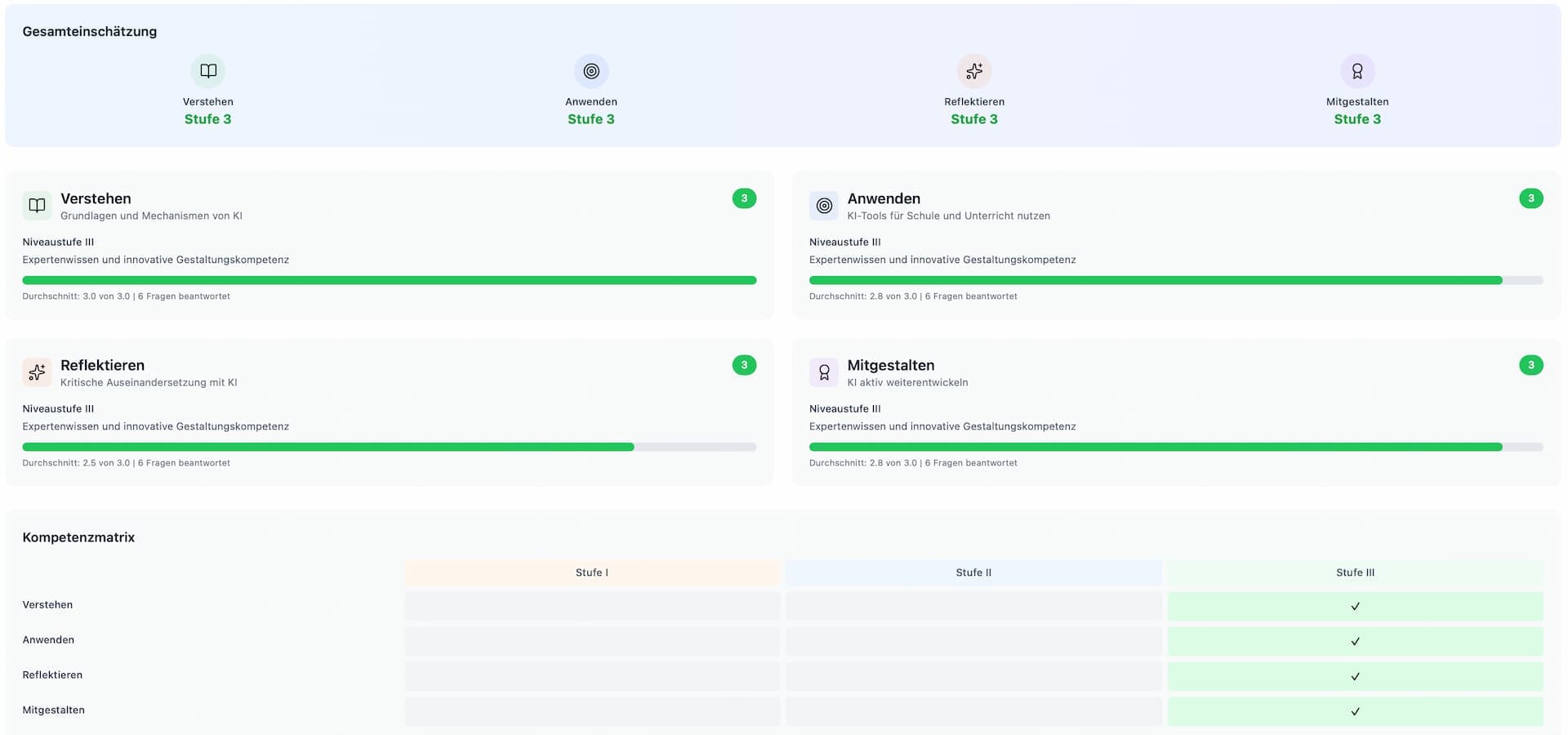This screenshot has height=735, width=1568.
Task: Click the Stufe III column header
Action: (1355, 572)
